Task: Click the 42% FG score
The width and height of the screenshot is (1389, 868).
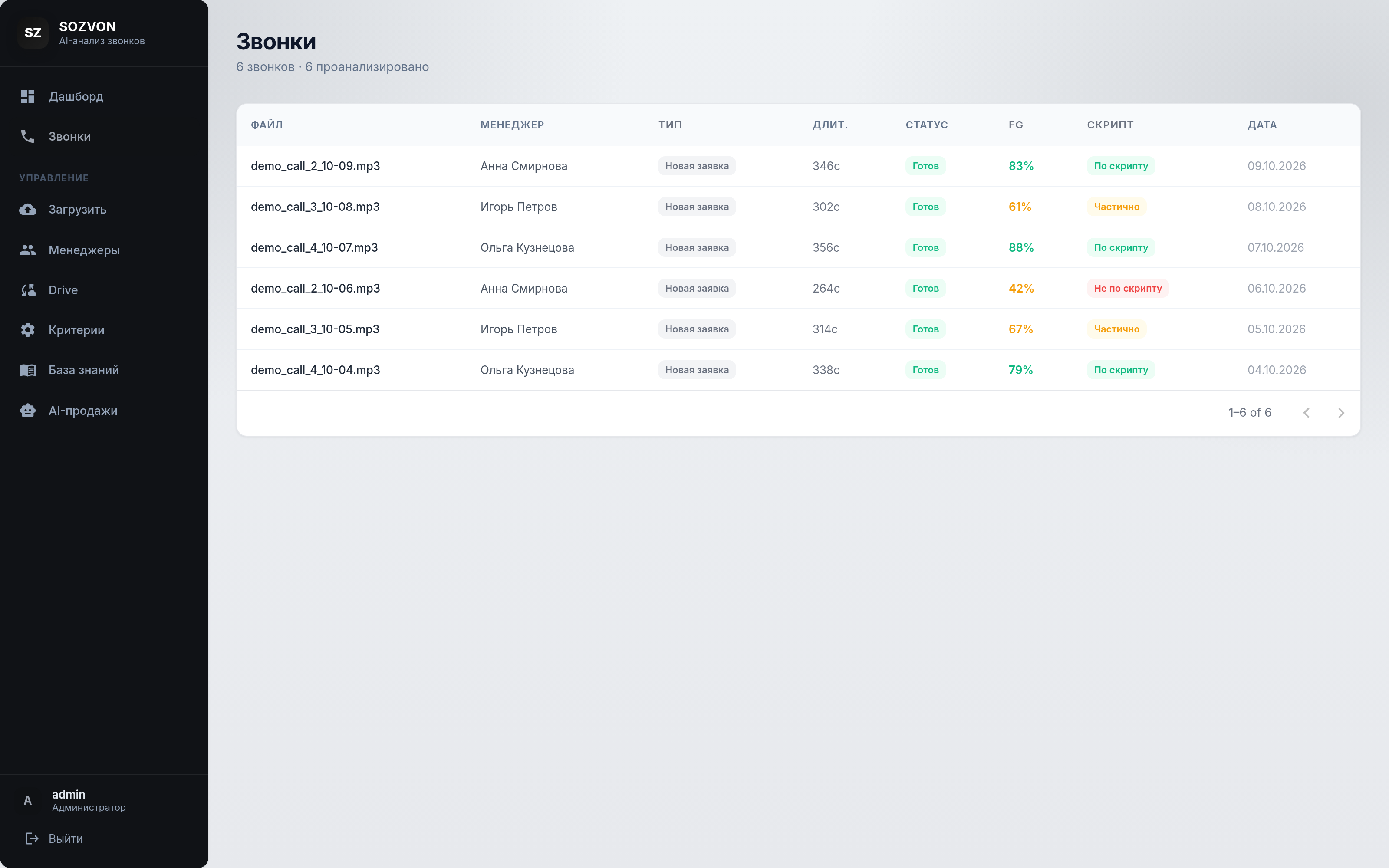Action: click(1021, 288)
